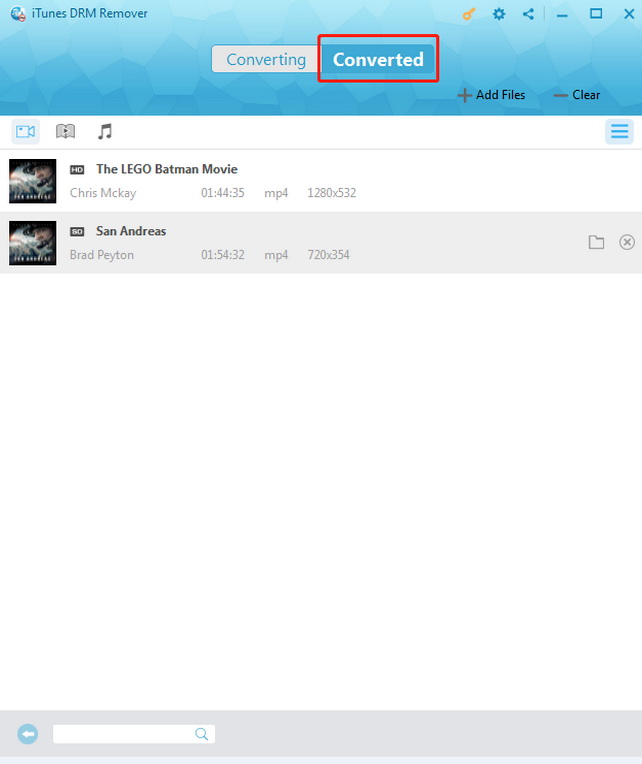This screenshot has height=764, width=642.
Task: Click the back arrow button
Action: click(x=28, y=734)
